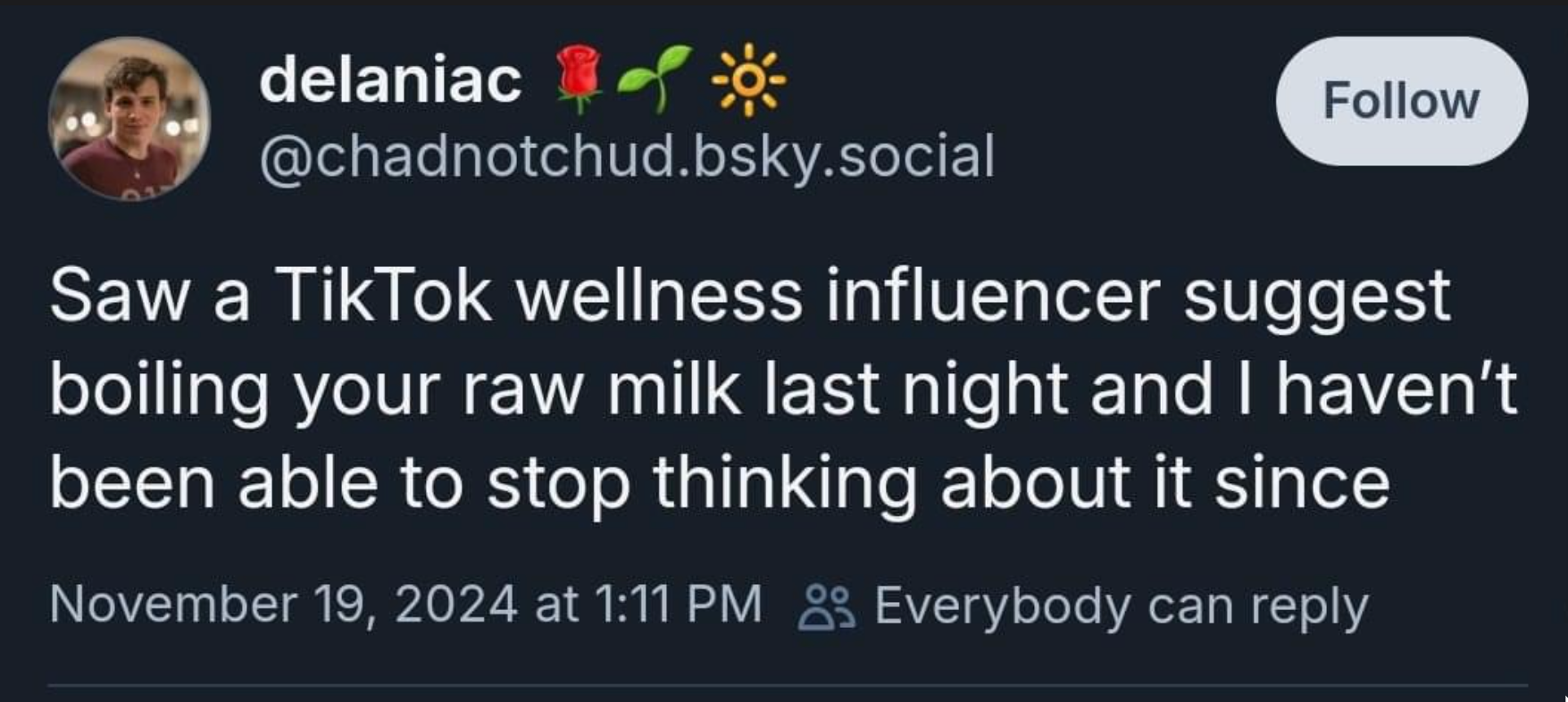
Task: Open delaniac's profile avatar photo
Action: click(129, 119)
